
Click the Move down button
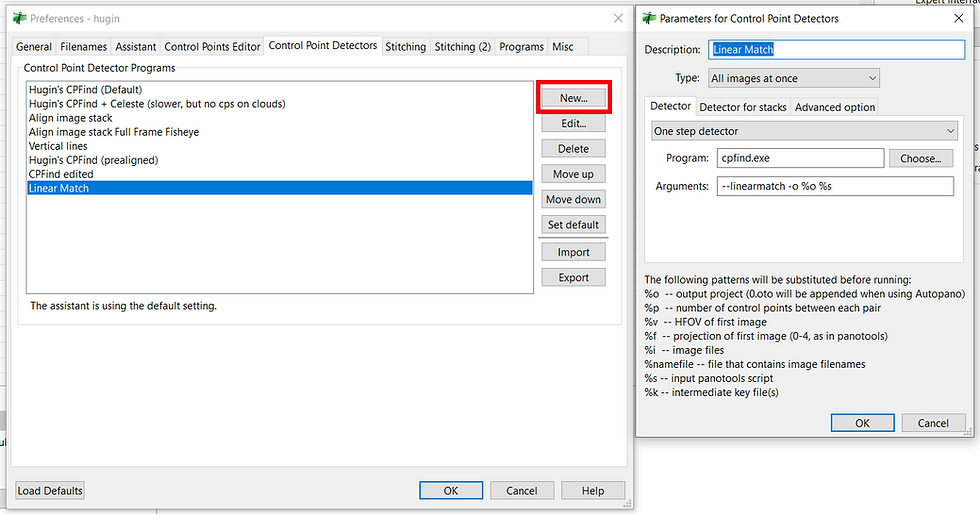tap(573, 199)
